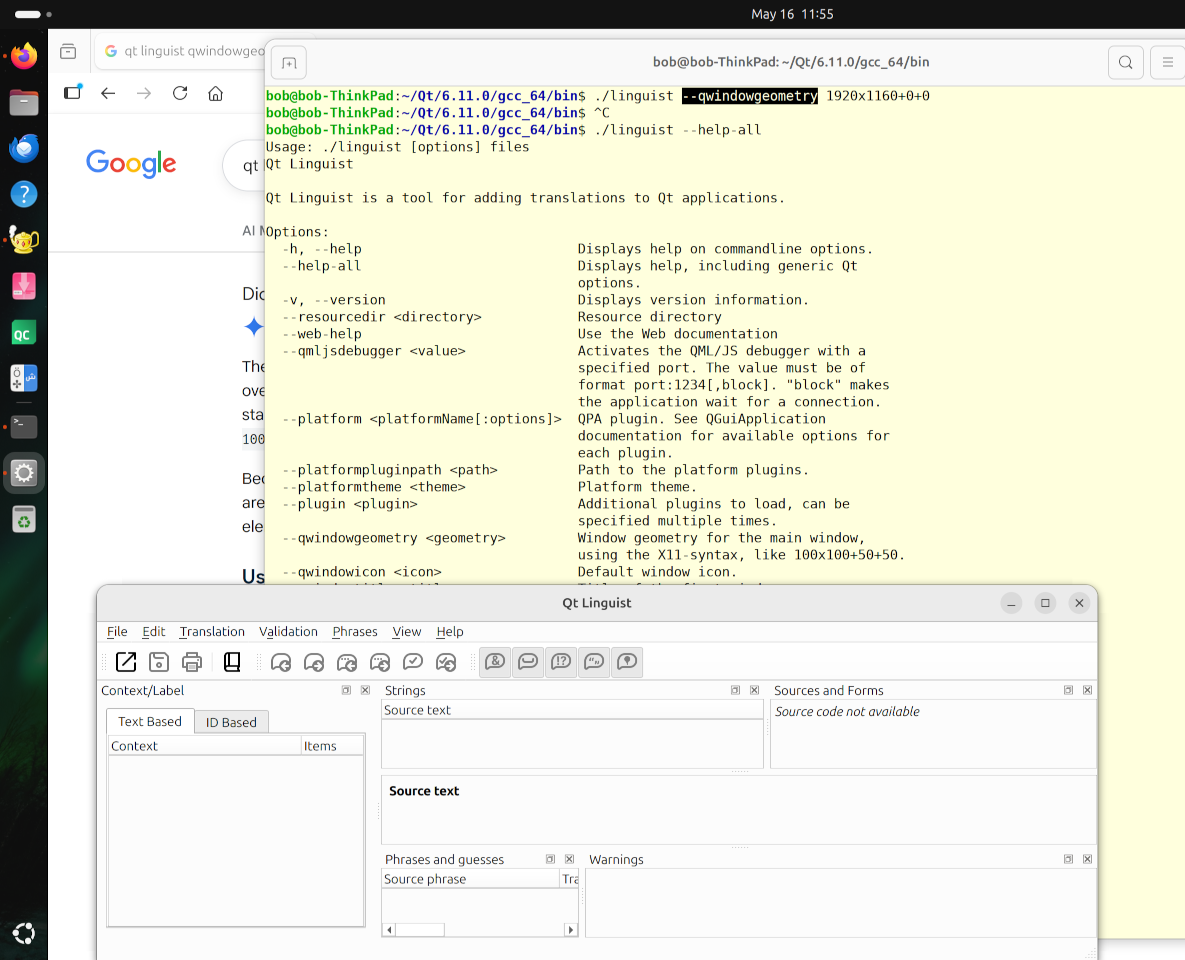This screenshot has height=960, width=1185.
Task: Open the Edit menu in Qt Linguist
Action: pos(153,632)
